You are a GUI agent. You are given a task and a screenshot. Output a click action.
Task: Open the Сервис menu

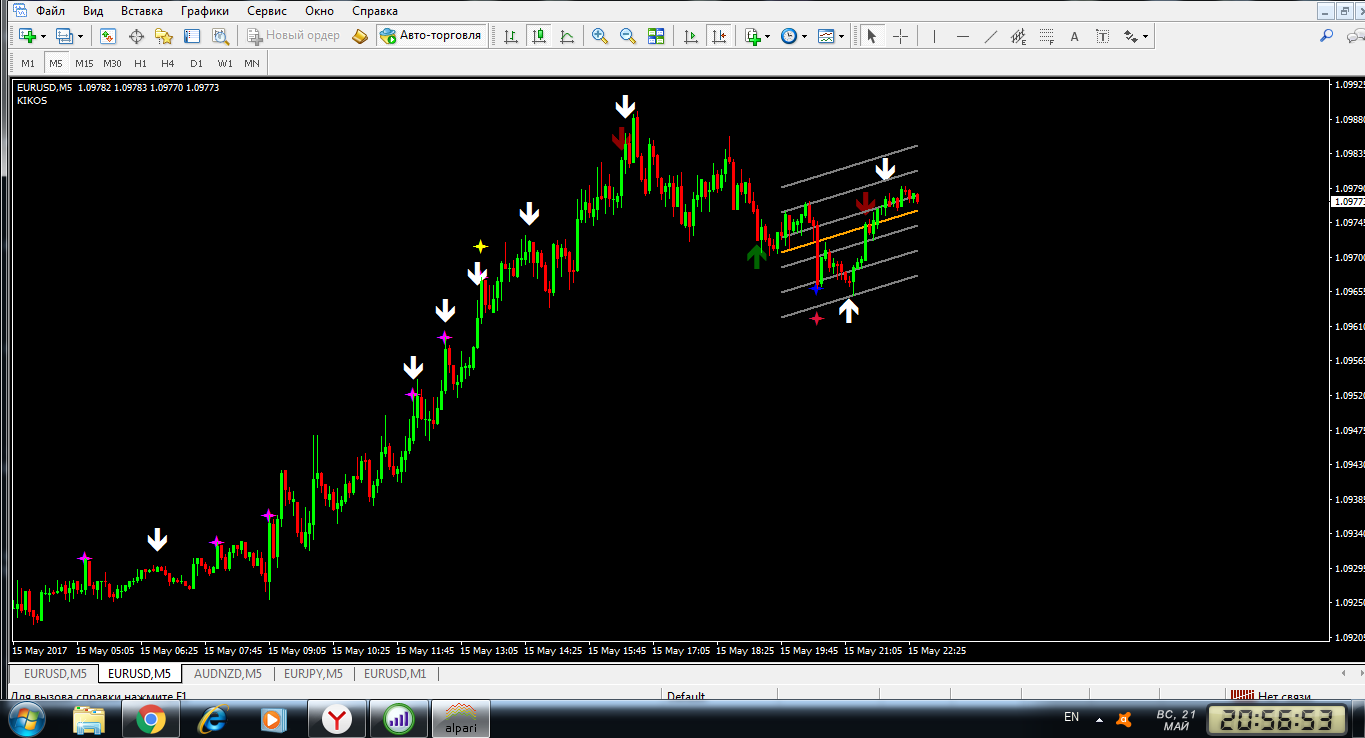(266, 11)
